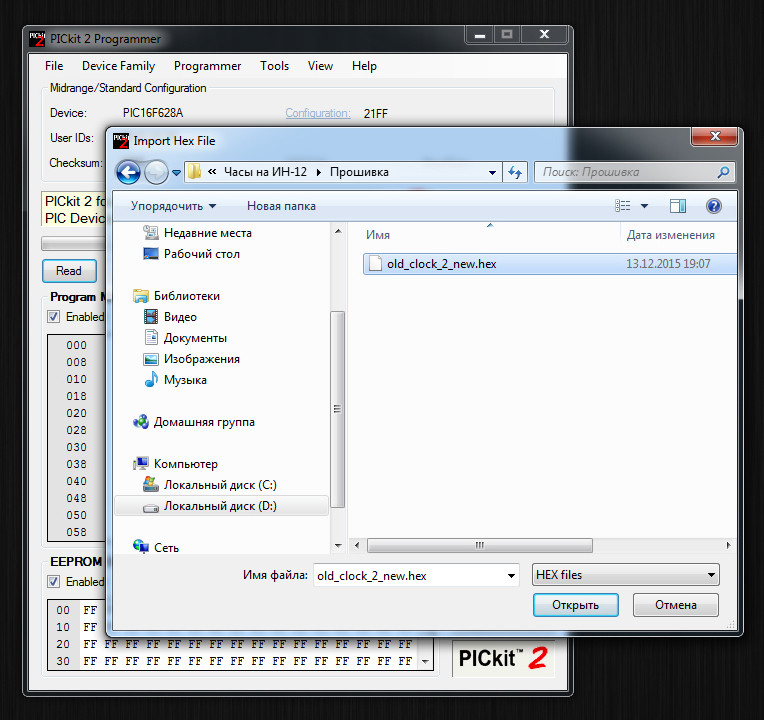Sort by Дата изменения column header
The height and width of the screenshot is (720, 764).
[670, 235]
